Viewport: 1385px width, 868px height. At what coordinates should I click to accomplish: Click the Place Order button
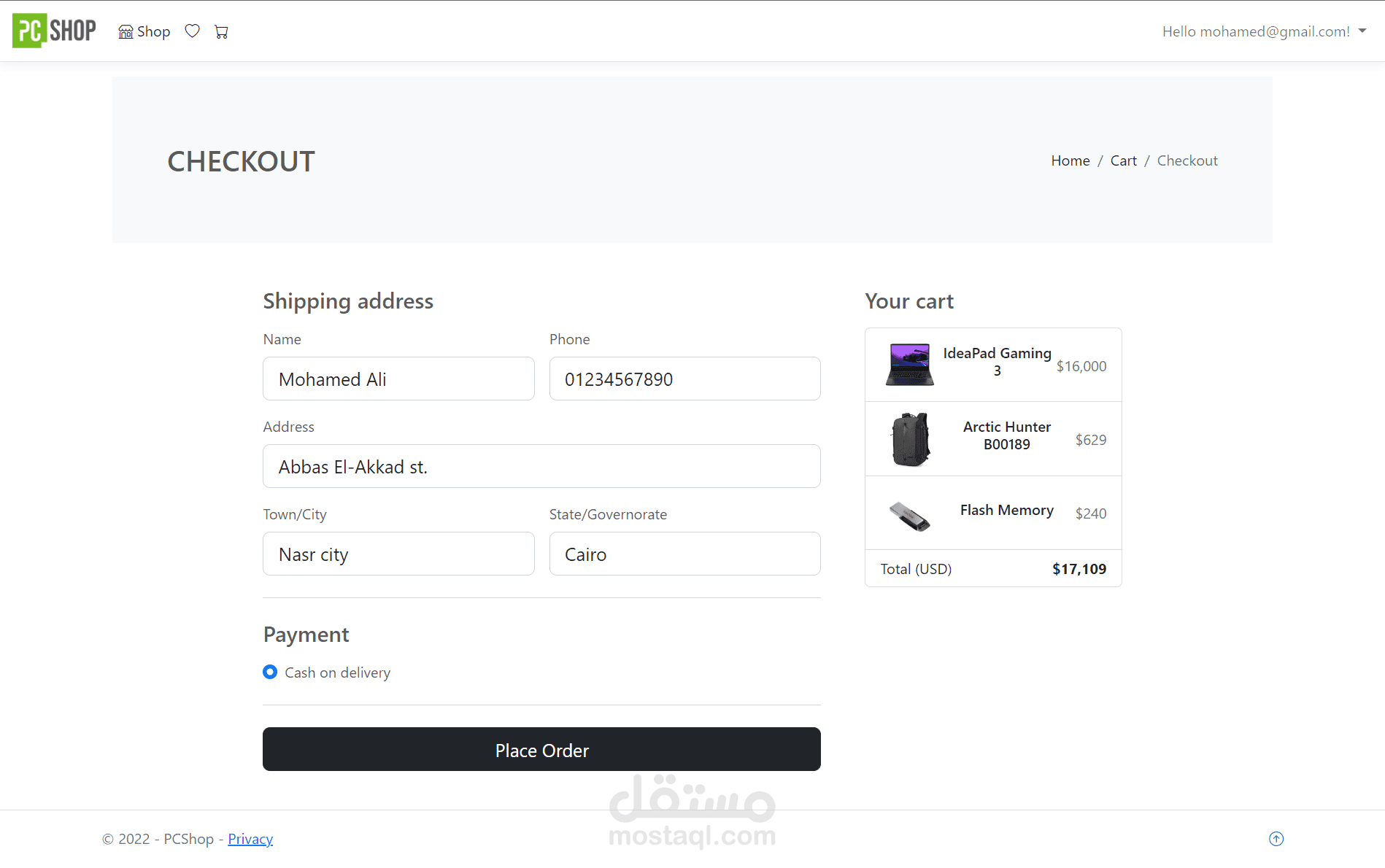(541, 749)
